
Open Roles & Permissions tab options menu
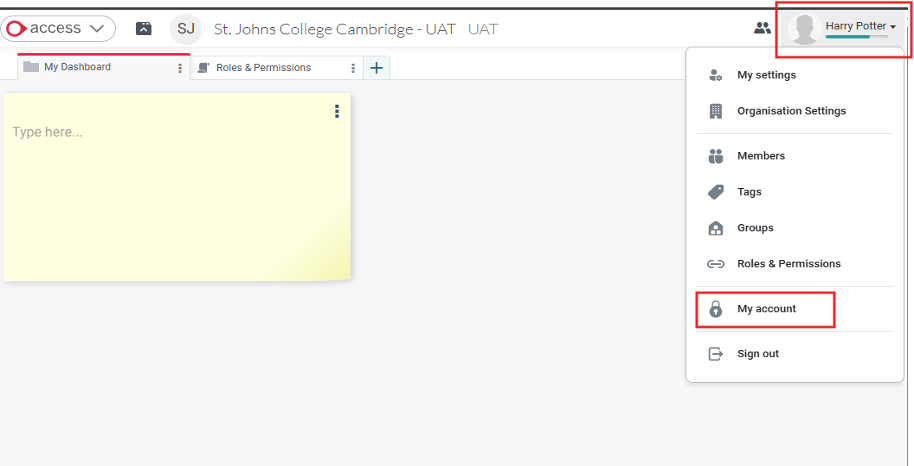pyautogui.click(x=353, y=68)
